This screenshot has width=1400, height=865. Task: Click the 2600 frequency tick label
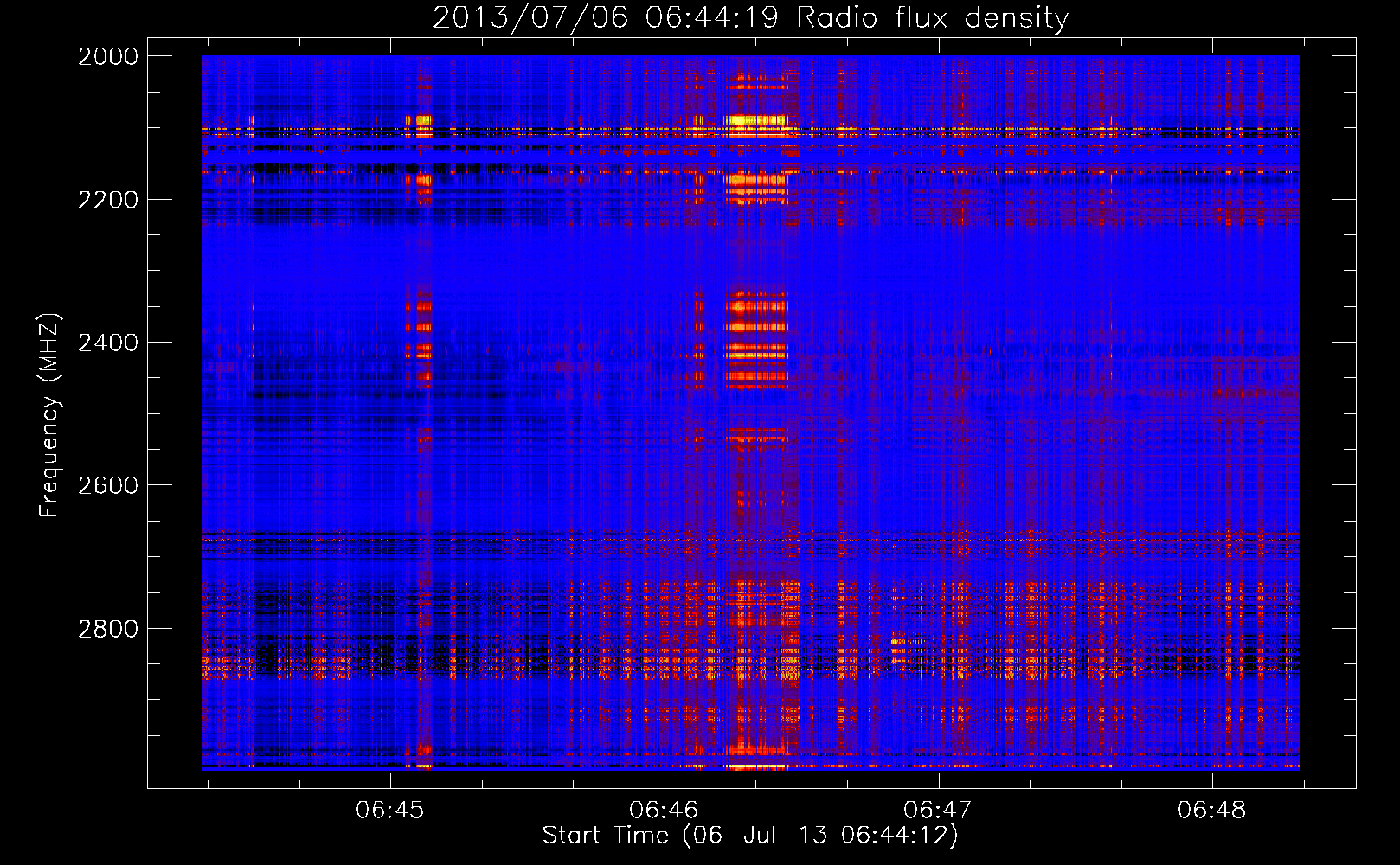(x=108, y=485)
